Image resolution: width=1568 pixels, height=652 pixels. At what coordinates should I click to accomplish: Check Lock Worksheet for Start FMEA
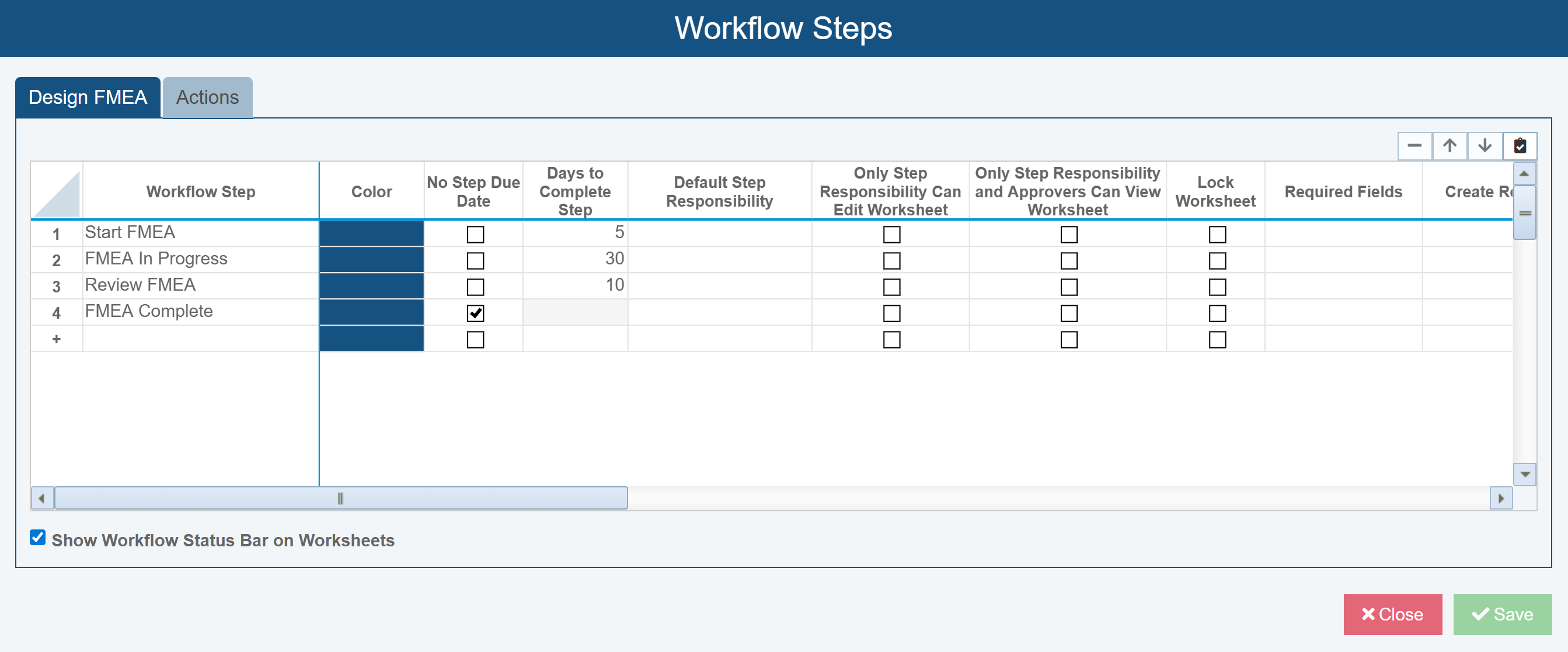coord(1217,235)
